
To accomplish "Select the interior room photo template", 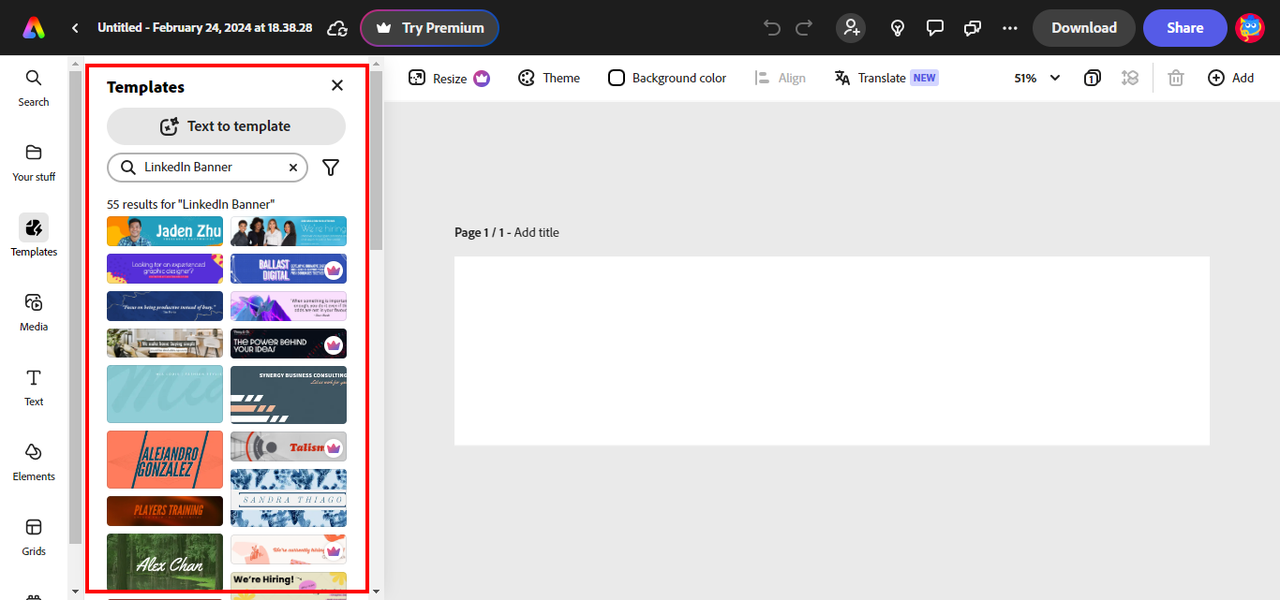I will tap(165, 343).
